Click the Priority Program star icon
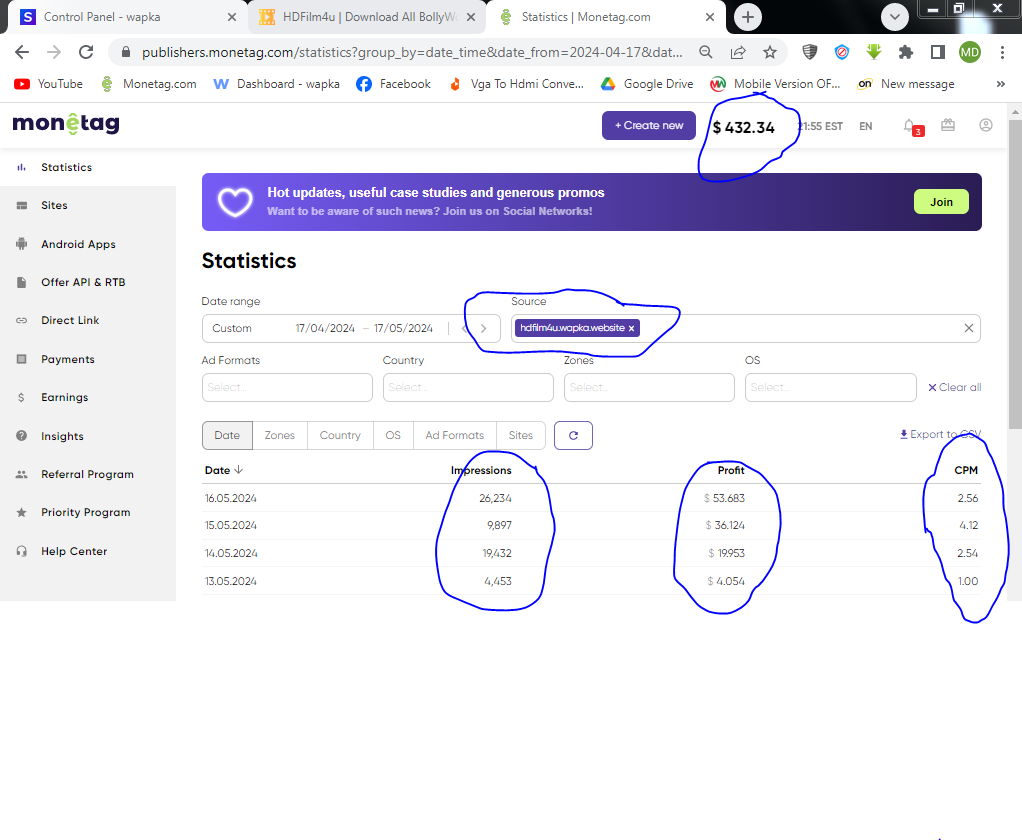This screenshot has height=840, width=1022. point(22,512)
